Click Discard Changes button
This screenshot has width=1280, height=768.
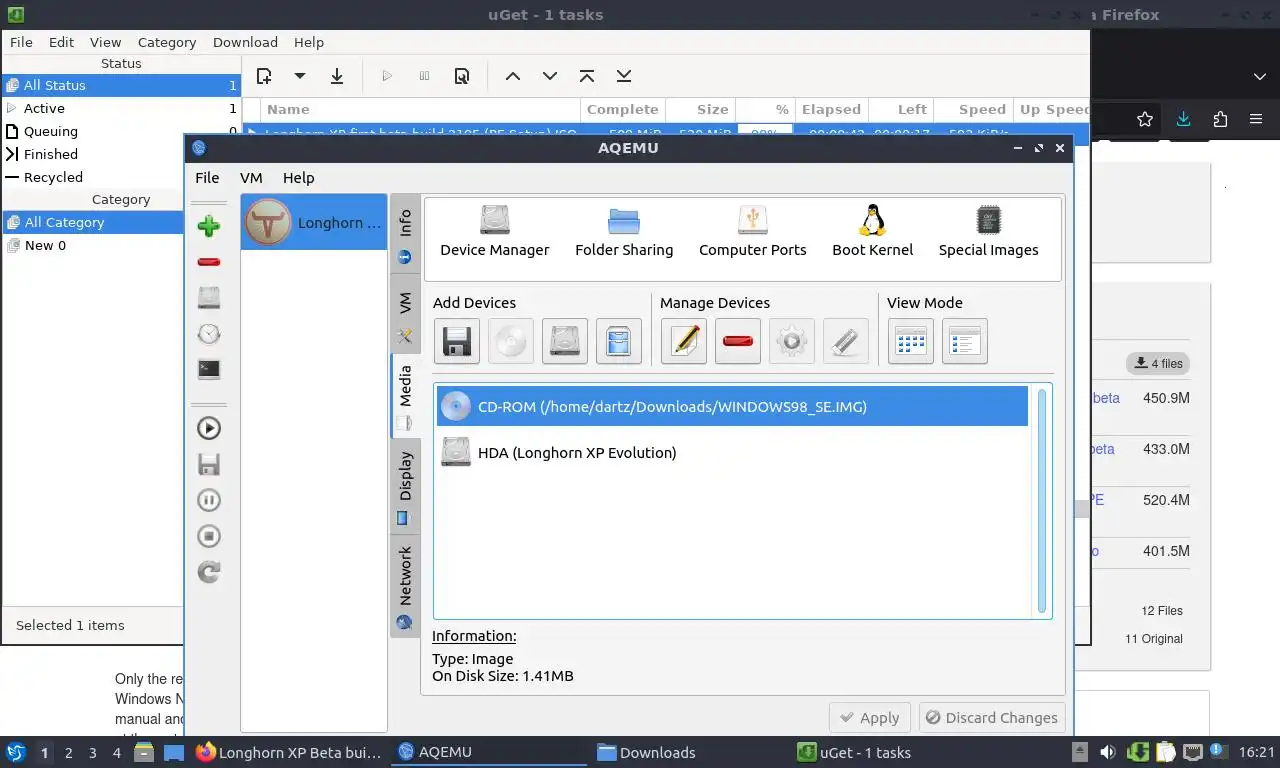pos(991,717)
